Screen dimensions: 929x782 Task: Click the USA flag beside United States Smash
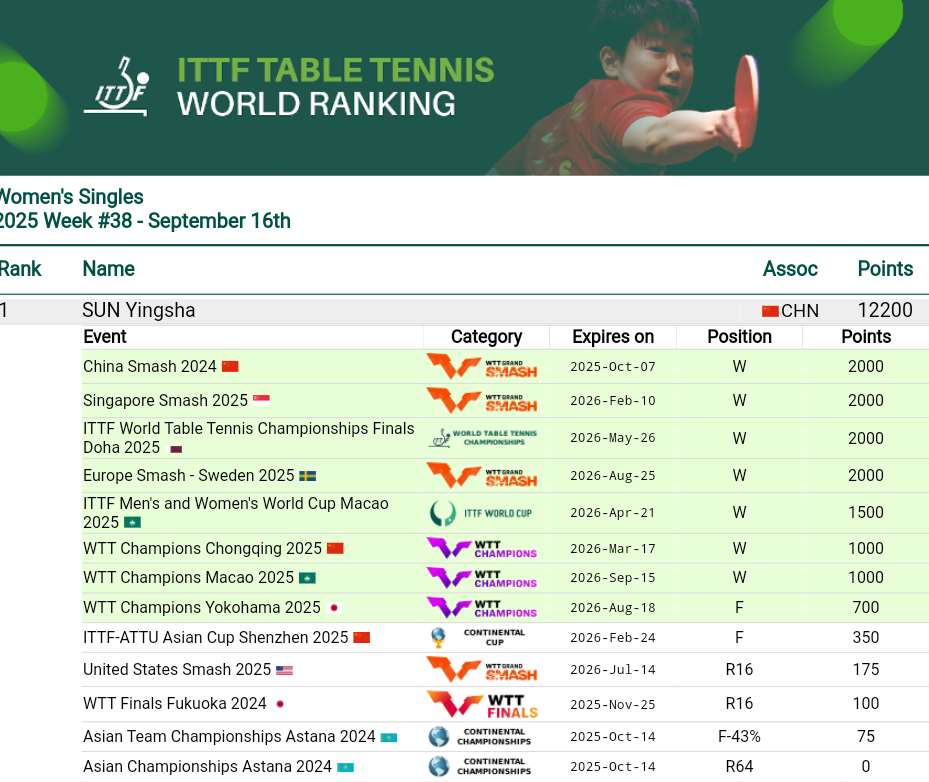(284, 670)
